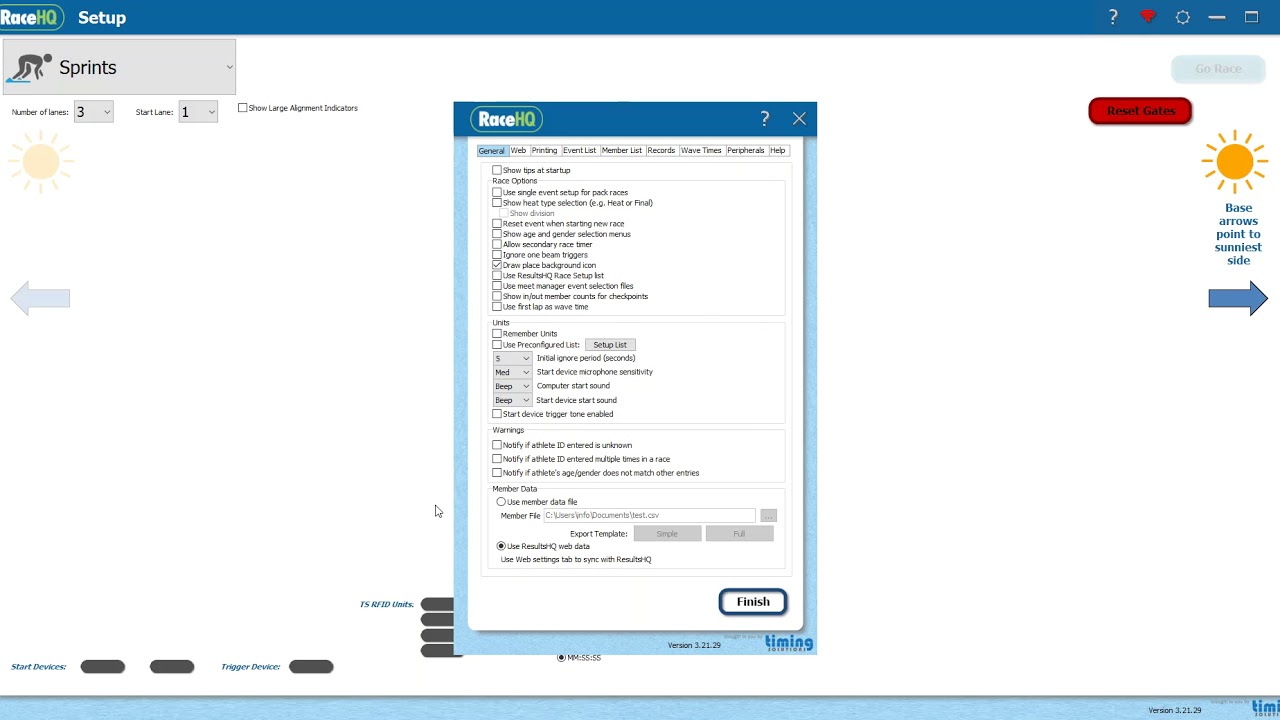This screenshot has height=720, width=1280.
Task: Switch to the Event List tab
Action: [579, 150]
